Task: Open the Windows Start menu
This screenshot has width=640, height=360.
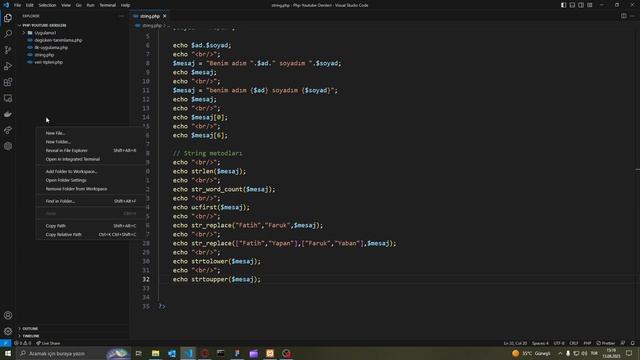Action: point(8,353)
